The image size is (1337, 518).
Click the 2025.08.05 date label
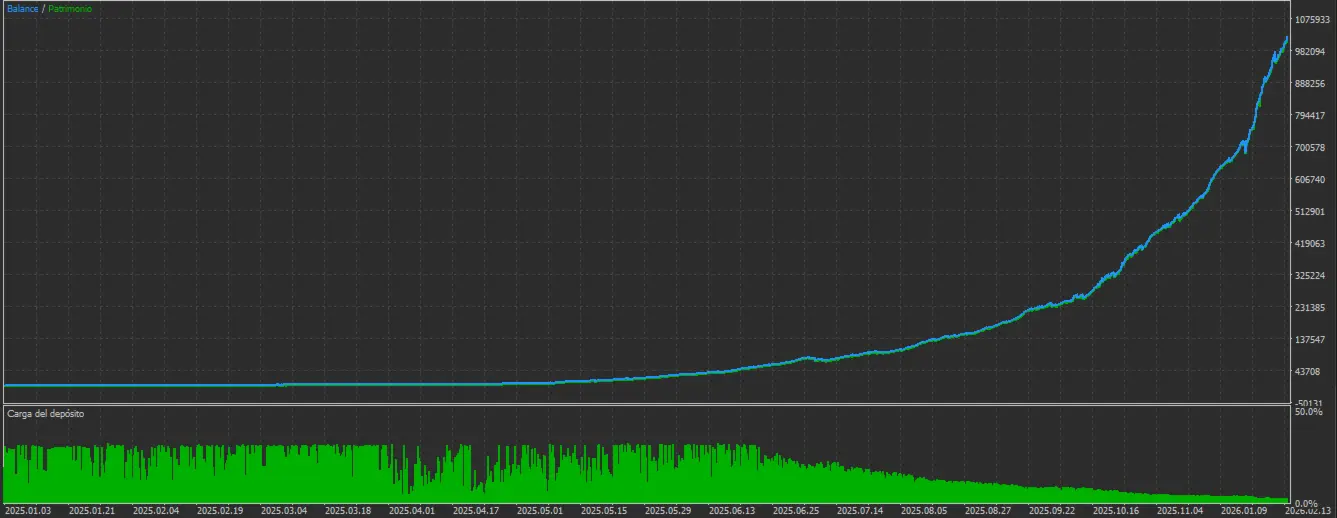click(926, 510)
